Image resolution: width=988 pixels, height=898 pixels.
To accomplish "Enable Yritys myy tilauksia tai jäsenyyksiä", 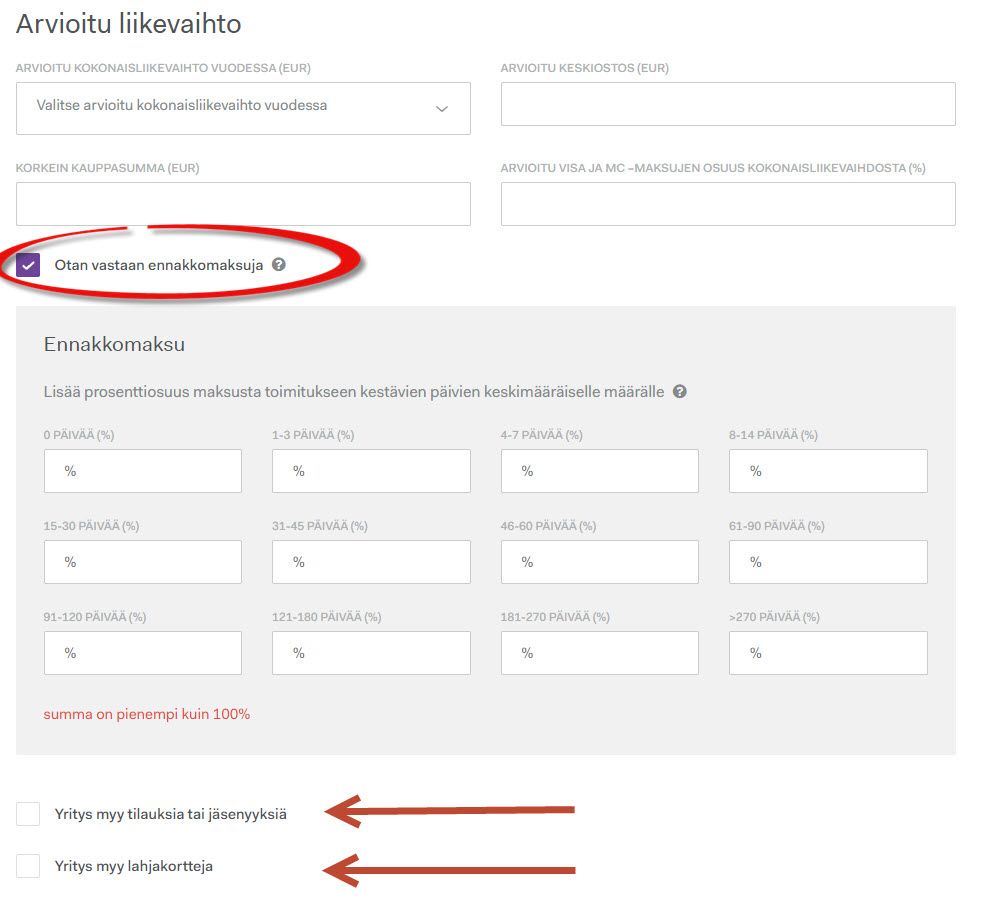I will (28, 814).
